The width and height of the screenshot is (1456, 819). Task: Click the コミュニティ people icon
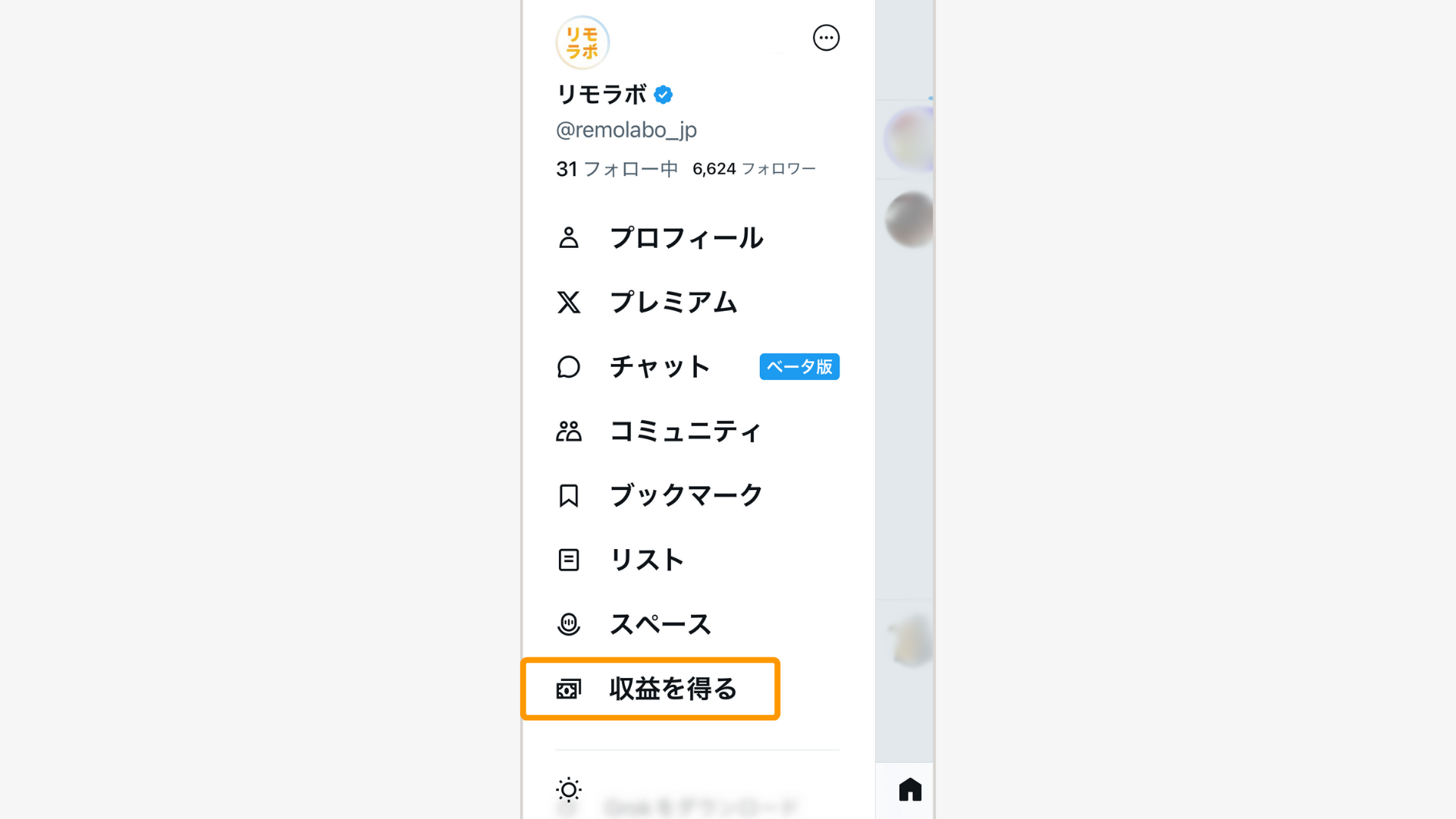click(569, 431)
